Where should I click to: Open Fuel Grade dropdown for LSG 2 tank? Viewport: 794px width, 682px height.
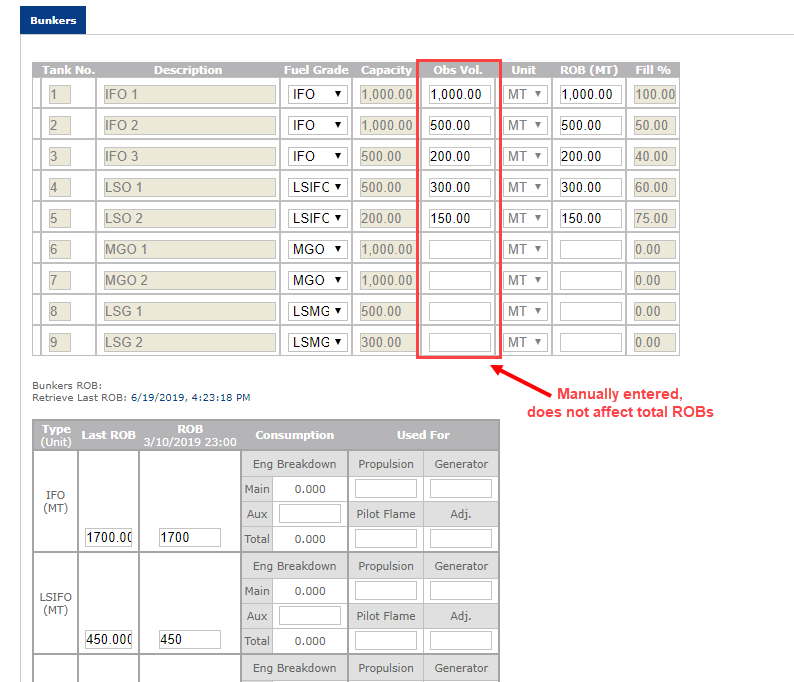[317, 342]
